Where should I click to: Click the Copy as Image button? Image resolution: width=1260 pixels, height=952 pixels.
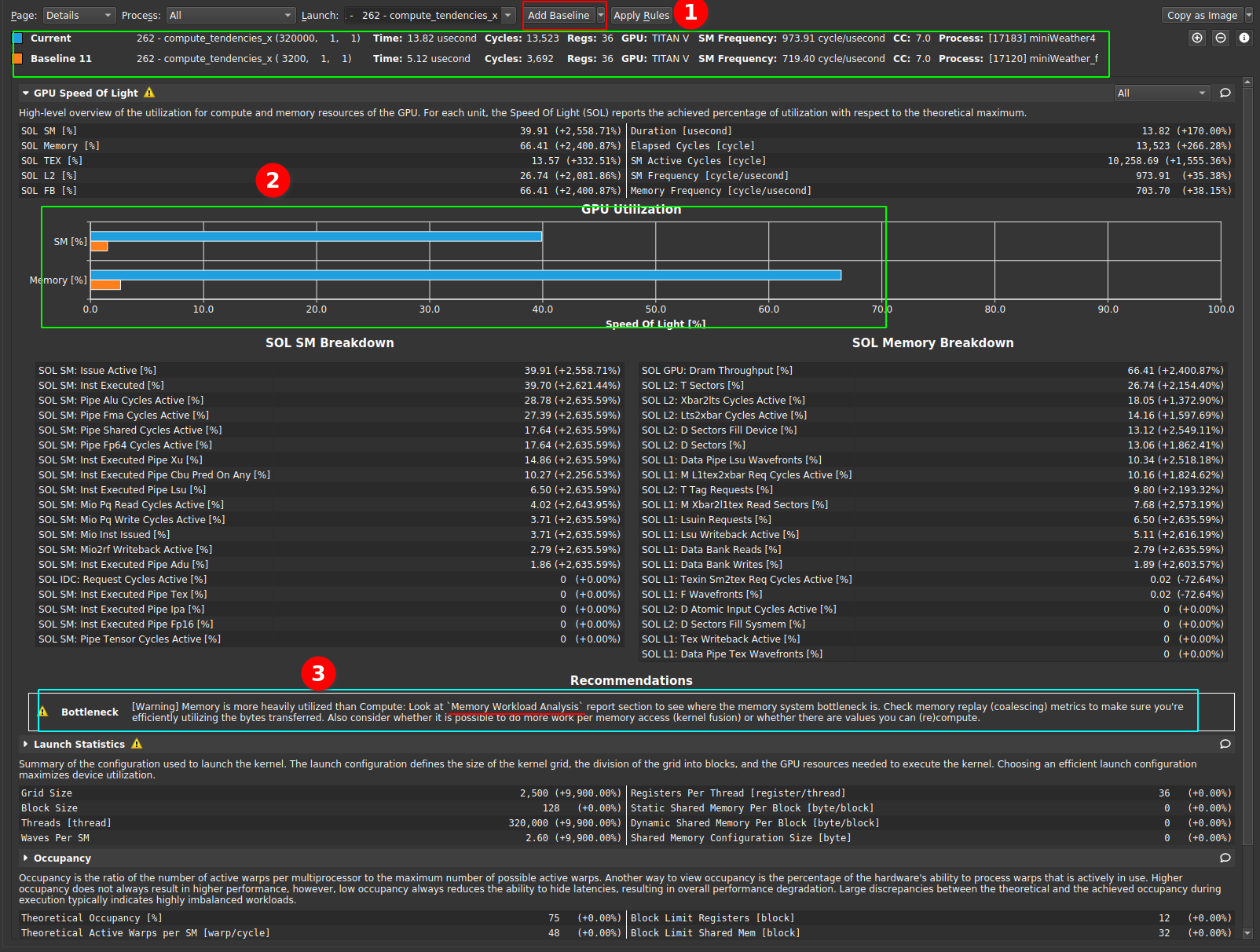1201,15
